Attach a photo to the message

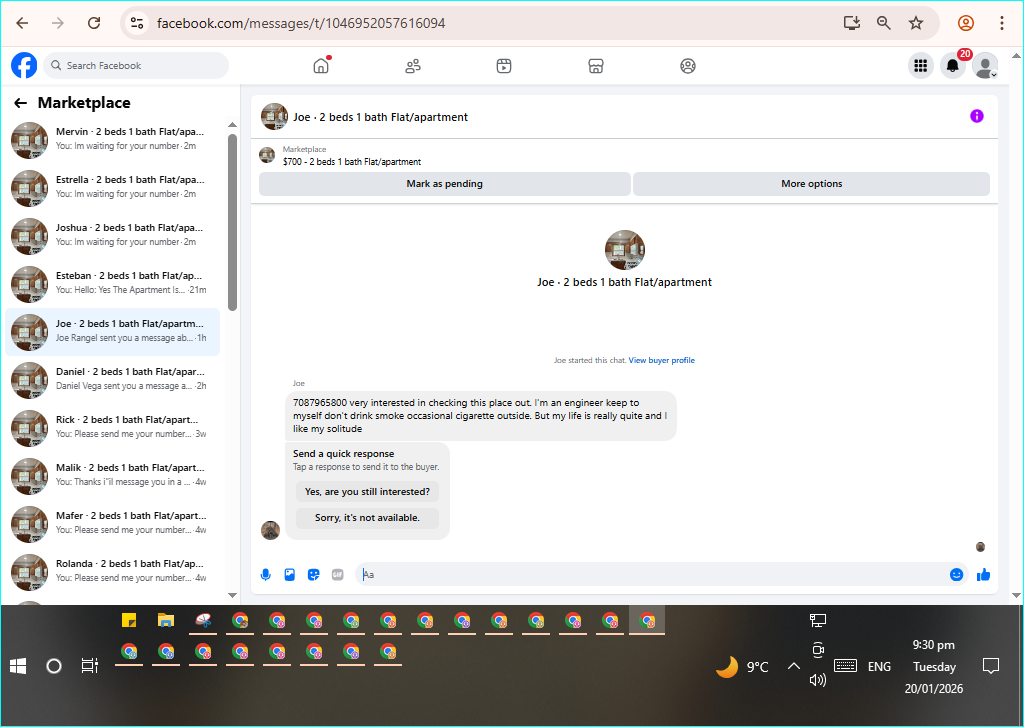pos(290,575)
